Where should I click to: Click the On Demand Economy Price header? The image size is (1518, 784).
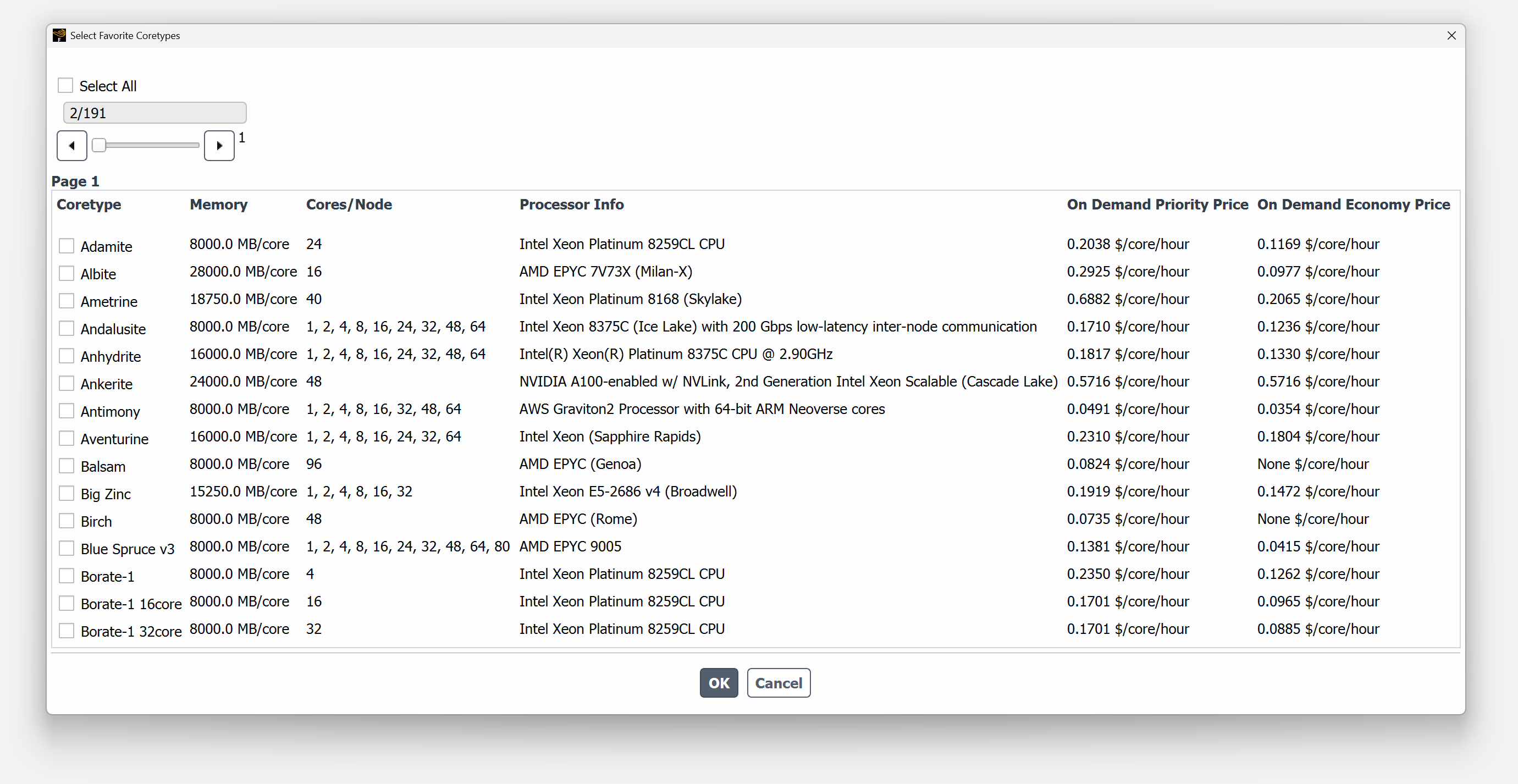click(x=1354, y=205)
